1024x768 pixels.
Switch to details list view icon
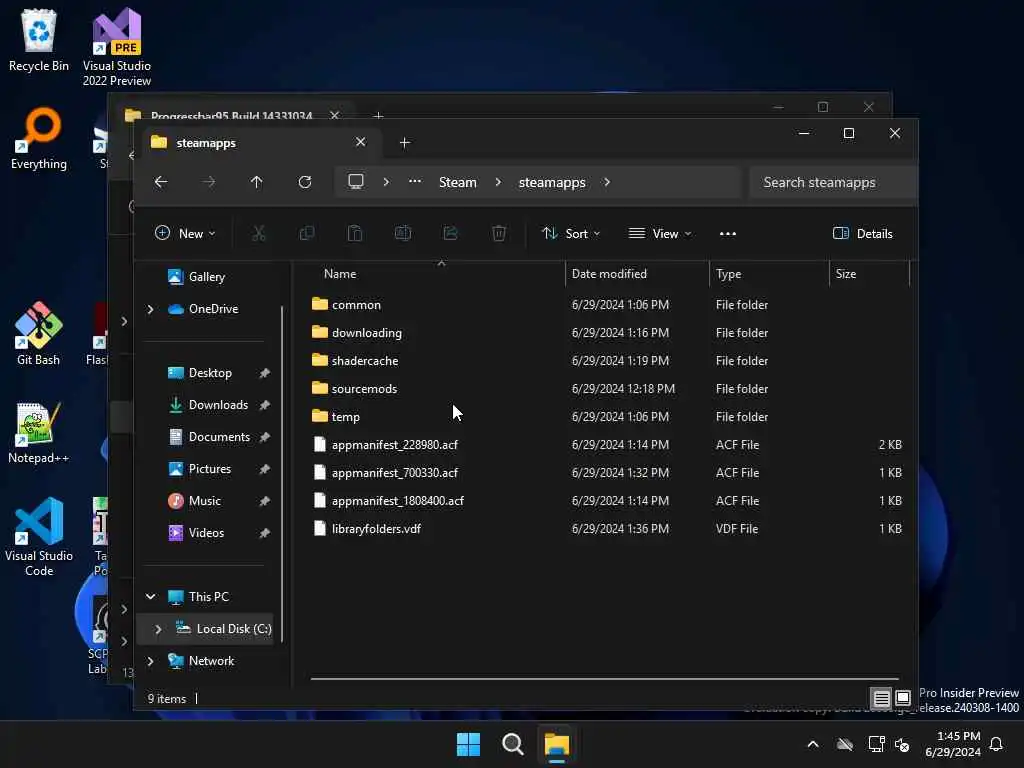(x=881, y=699)
